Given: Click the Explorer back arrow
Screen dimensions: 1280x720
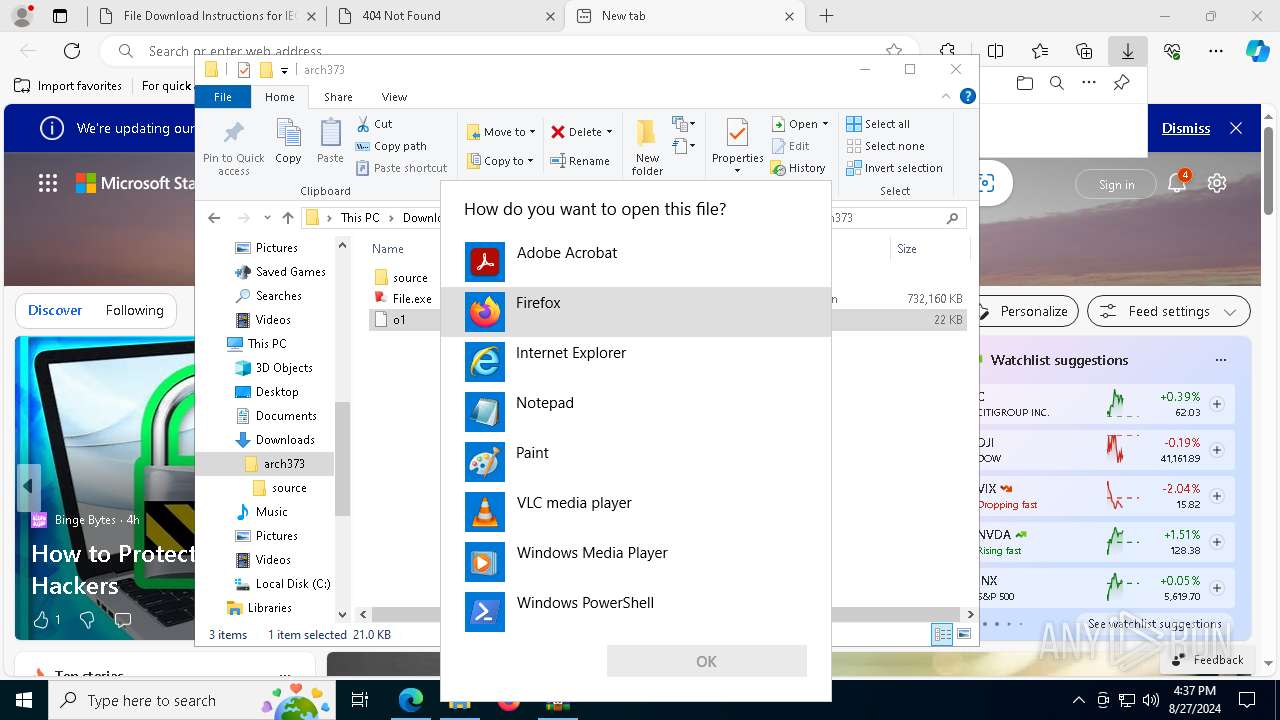Looking at the screenshot, I should pos(214,218).
